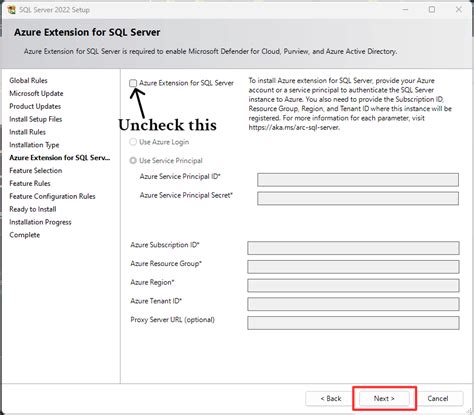474x415 pixels.
Task: Click the Azure Region input box
Action: coord(353,285)
